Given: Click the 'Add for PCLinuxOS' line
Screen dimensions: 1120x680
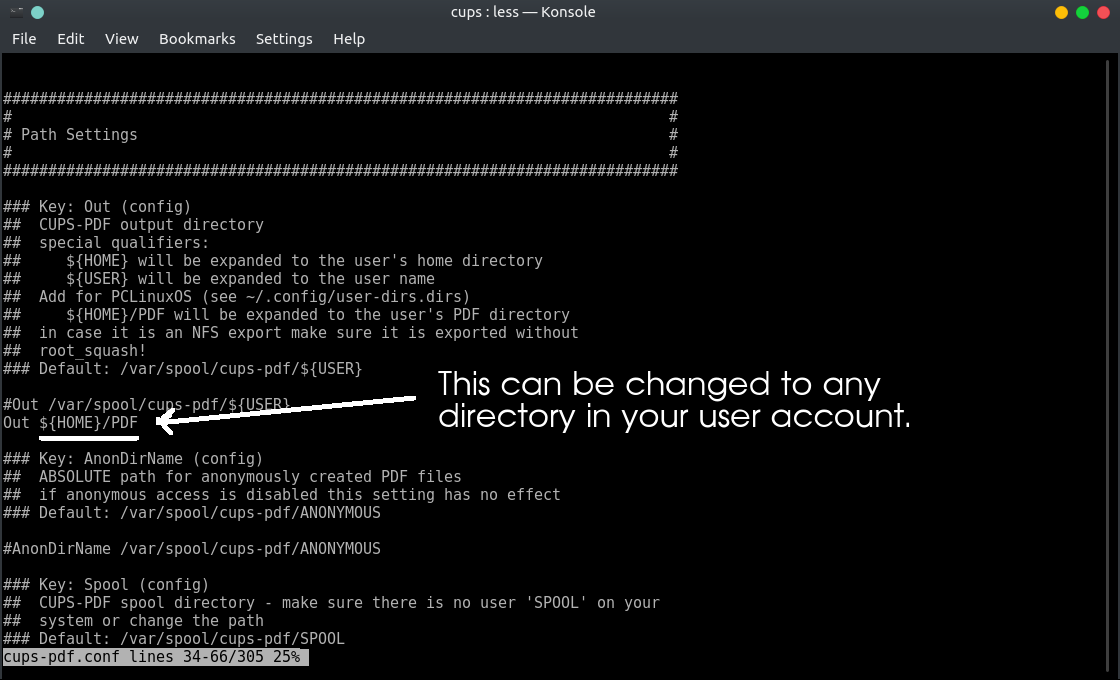Looking at the screenshot, I should [x=236, y=296].
